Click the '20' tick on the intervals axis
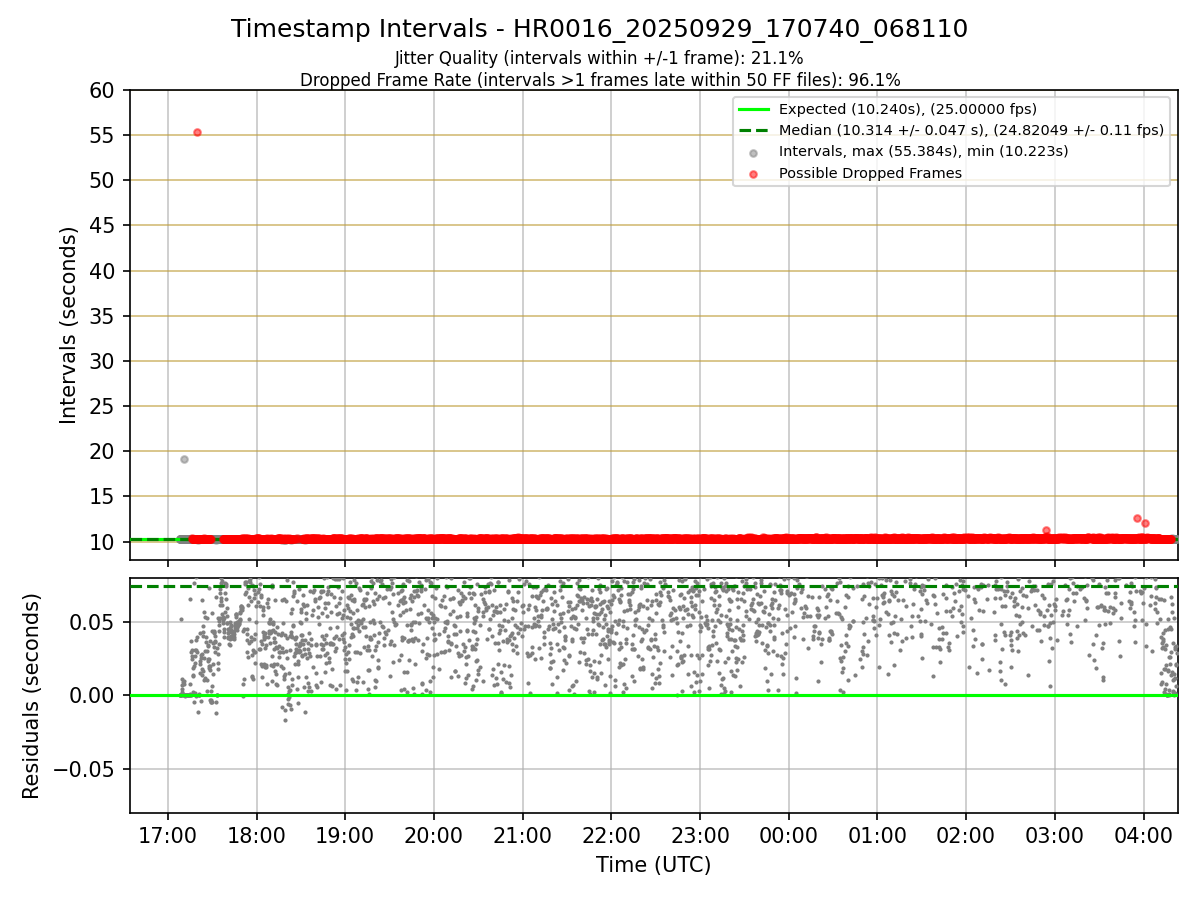The width and height of the screenshot is (1200, 900). (103, 452)
